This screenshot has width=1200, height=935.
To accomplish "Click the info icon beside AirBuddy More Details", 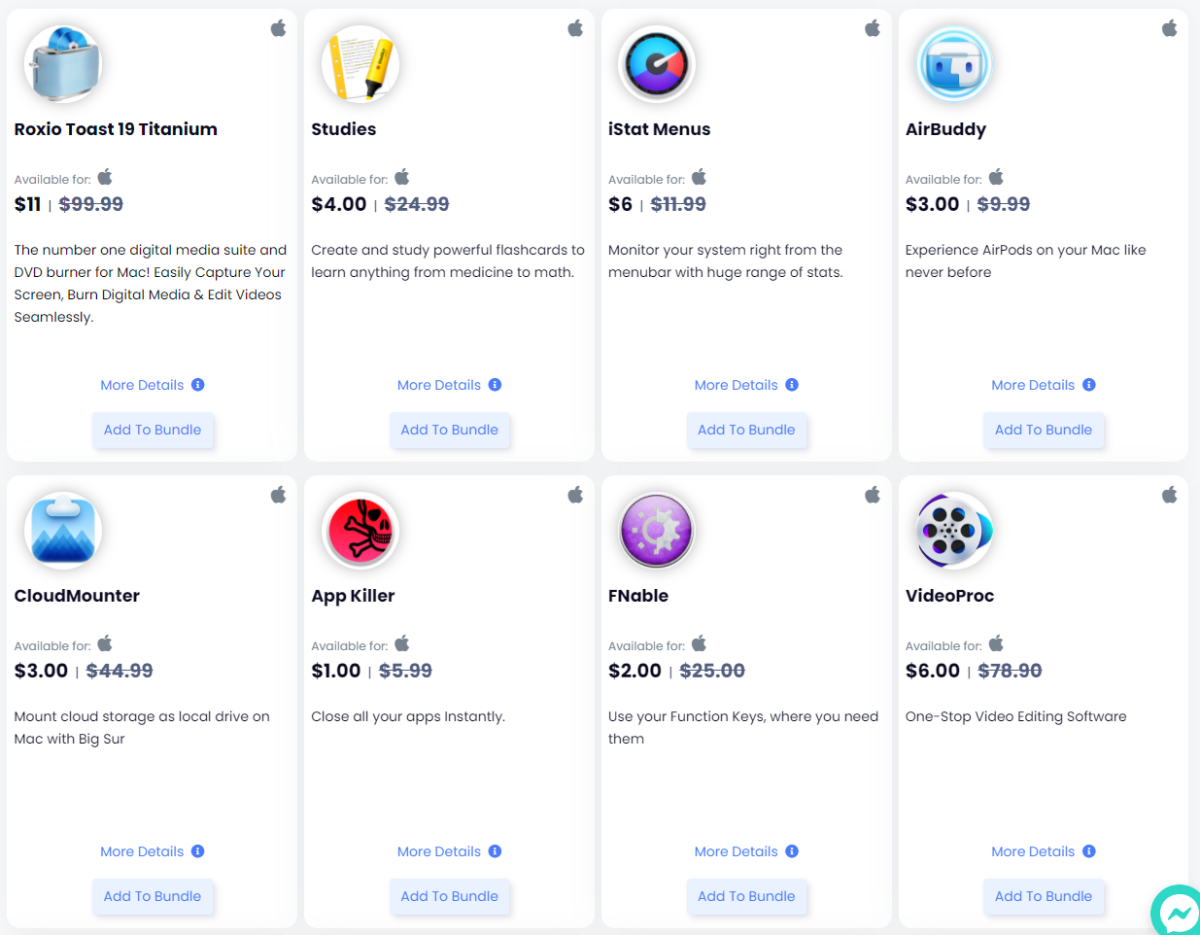I will click(x=1089, y=385).
